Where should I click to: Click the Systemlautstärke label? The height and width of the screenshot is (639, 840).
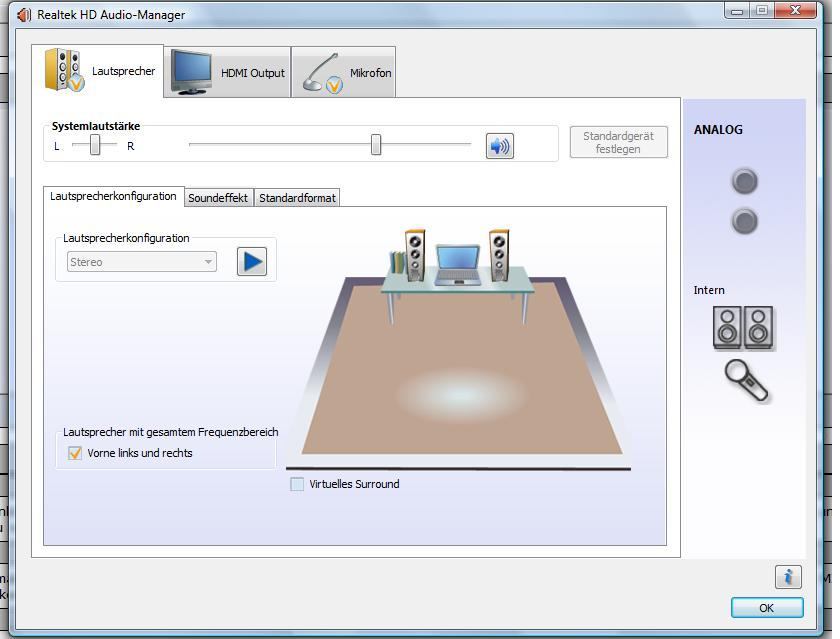96,126
